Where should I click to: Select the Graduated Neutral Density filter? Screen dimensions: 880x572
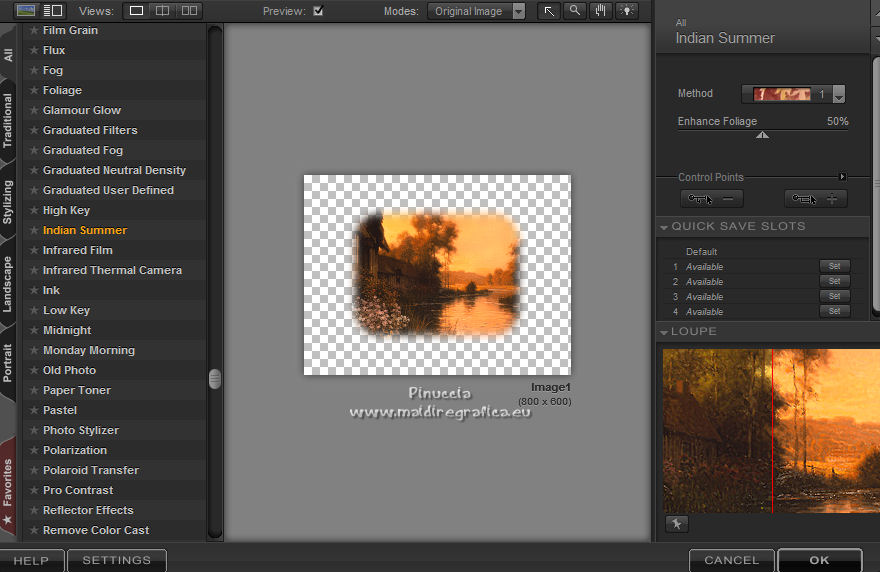tap(114, 170)
